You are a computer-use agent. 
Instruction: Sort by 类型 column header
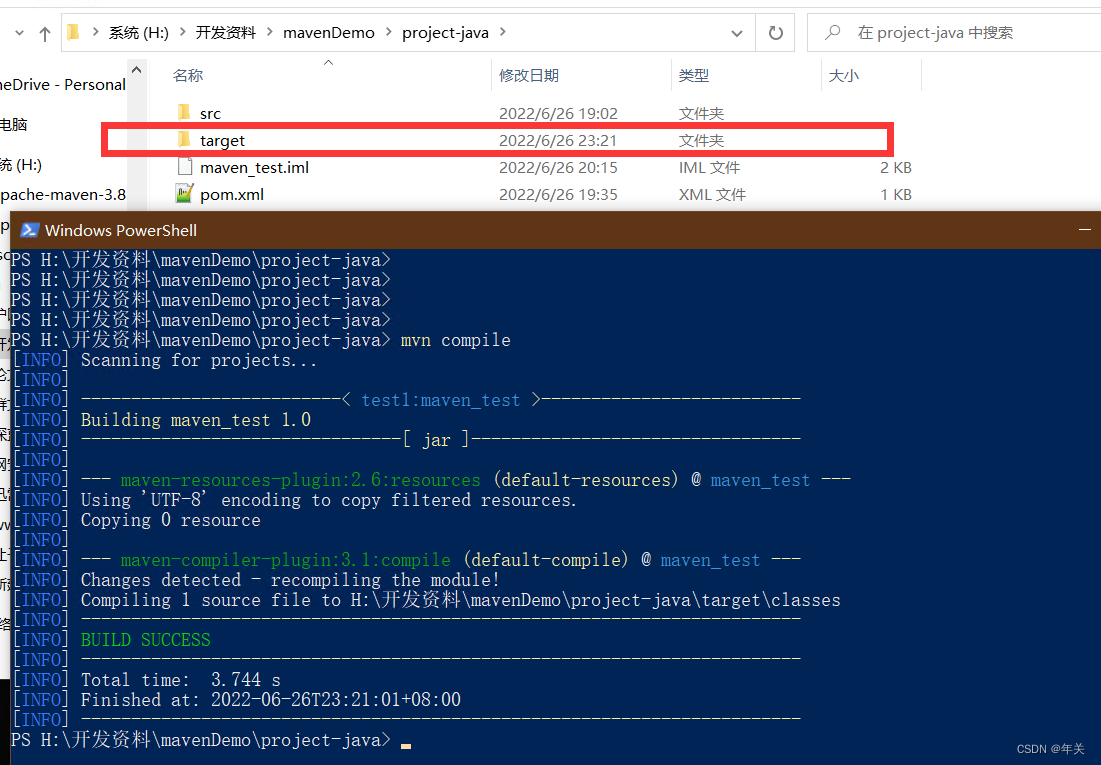pyautogui.click(x=694, y=75)
